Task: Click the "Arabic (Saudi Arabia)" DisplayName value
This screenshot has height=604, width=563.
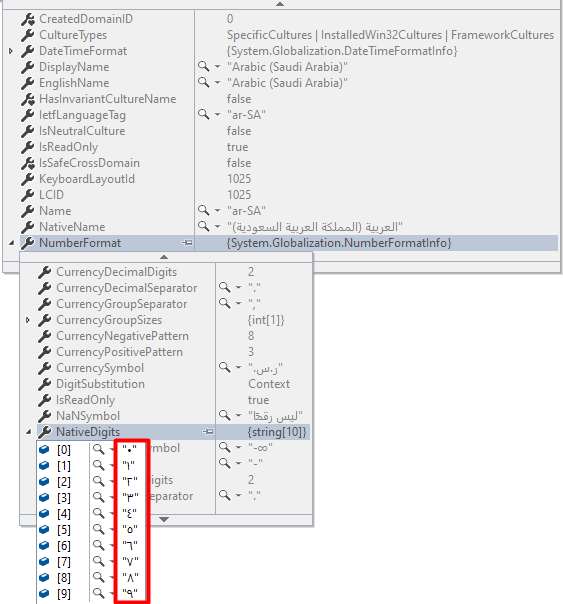Action: click(287, 67)
